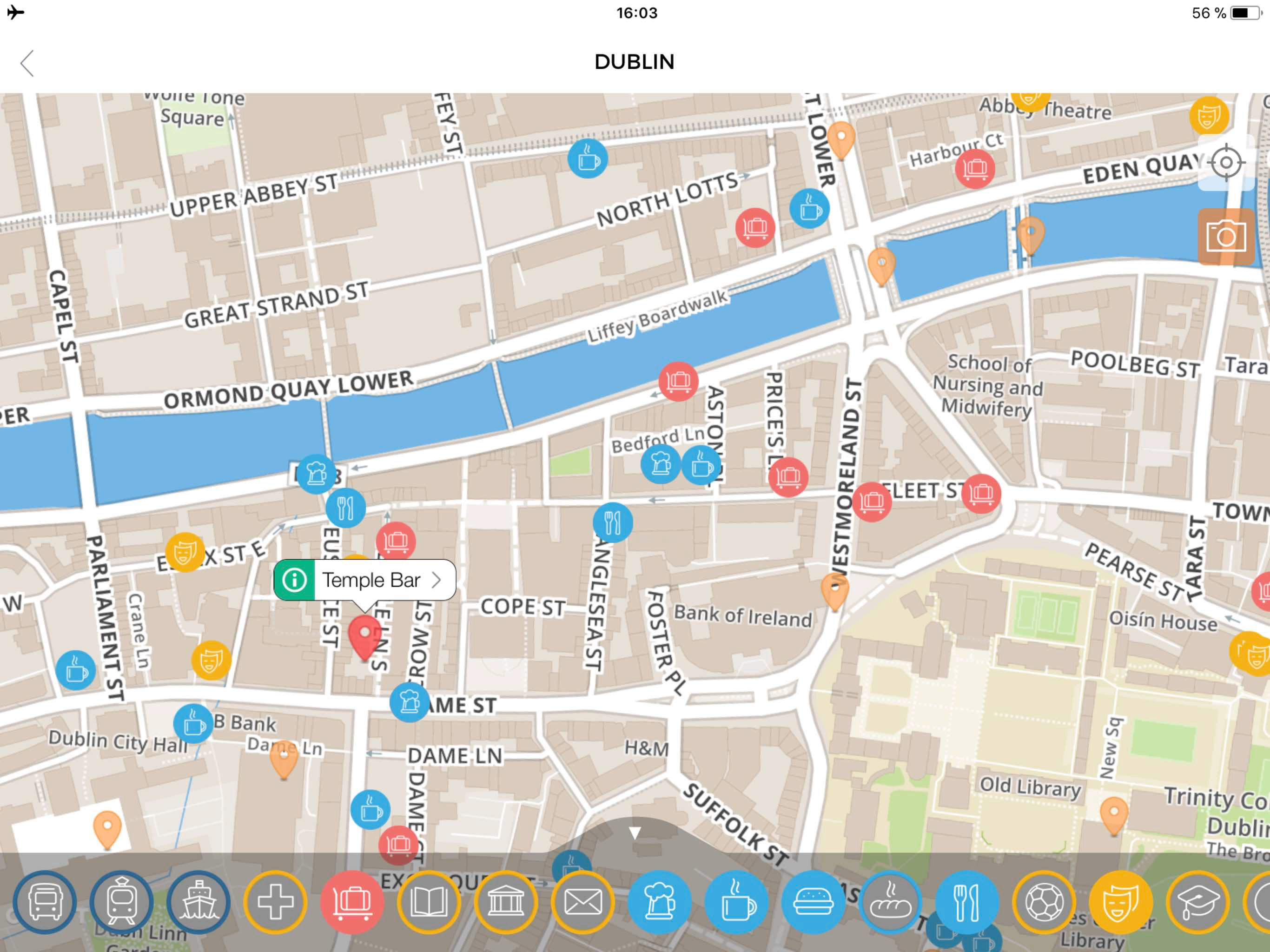The image size is (1270, 952).
Task: Toggle the bakery bread filter
Action: pos(891,902)
